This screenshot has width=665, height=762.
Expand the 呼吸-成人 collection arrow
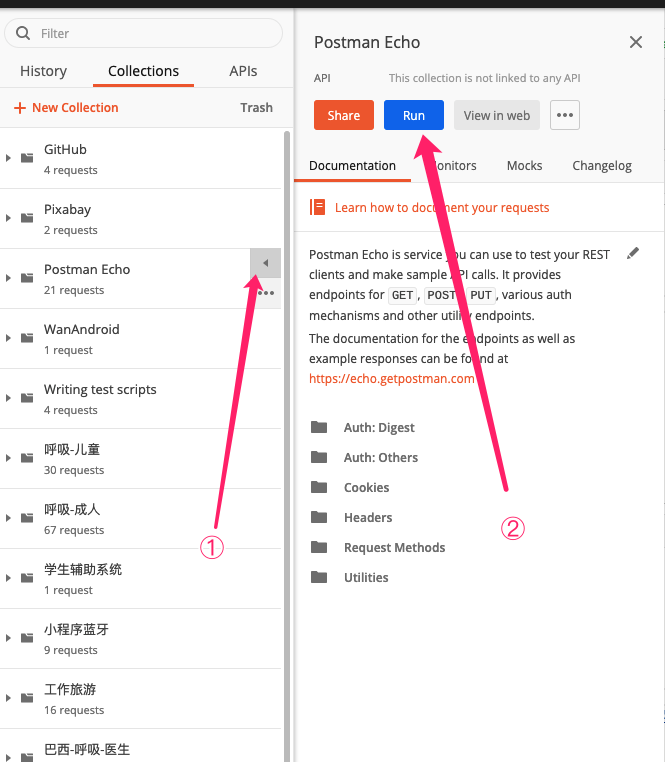pos(8,518)
